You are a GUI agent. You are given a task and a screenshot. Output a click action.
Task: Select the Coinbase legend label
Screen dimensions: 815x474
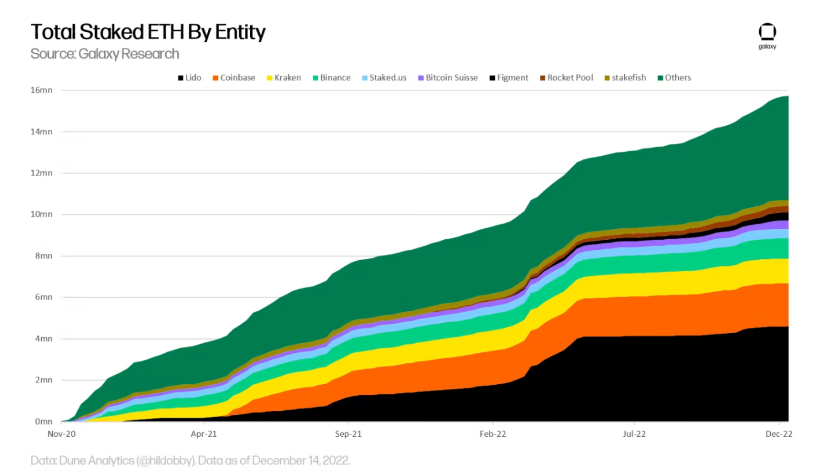coord(238,77)
